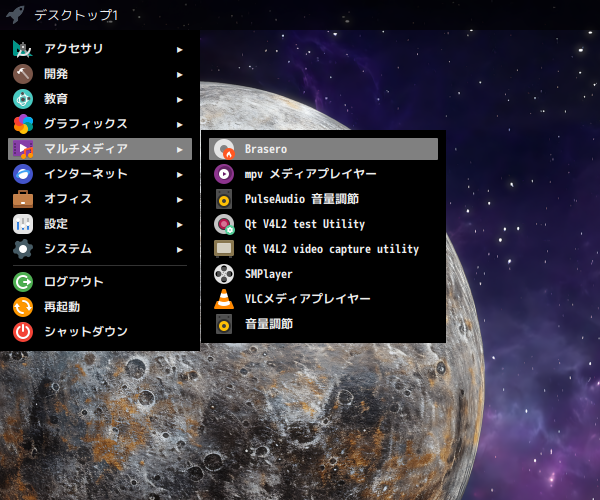The width and height of the screenshot is (600, 500).
Task: Expand the グラフィックス submenu arrow
Action: (x=179, y=125)
